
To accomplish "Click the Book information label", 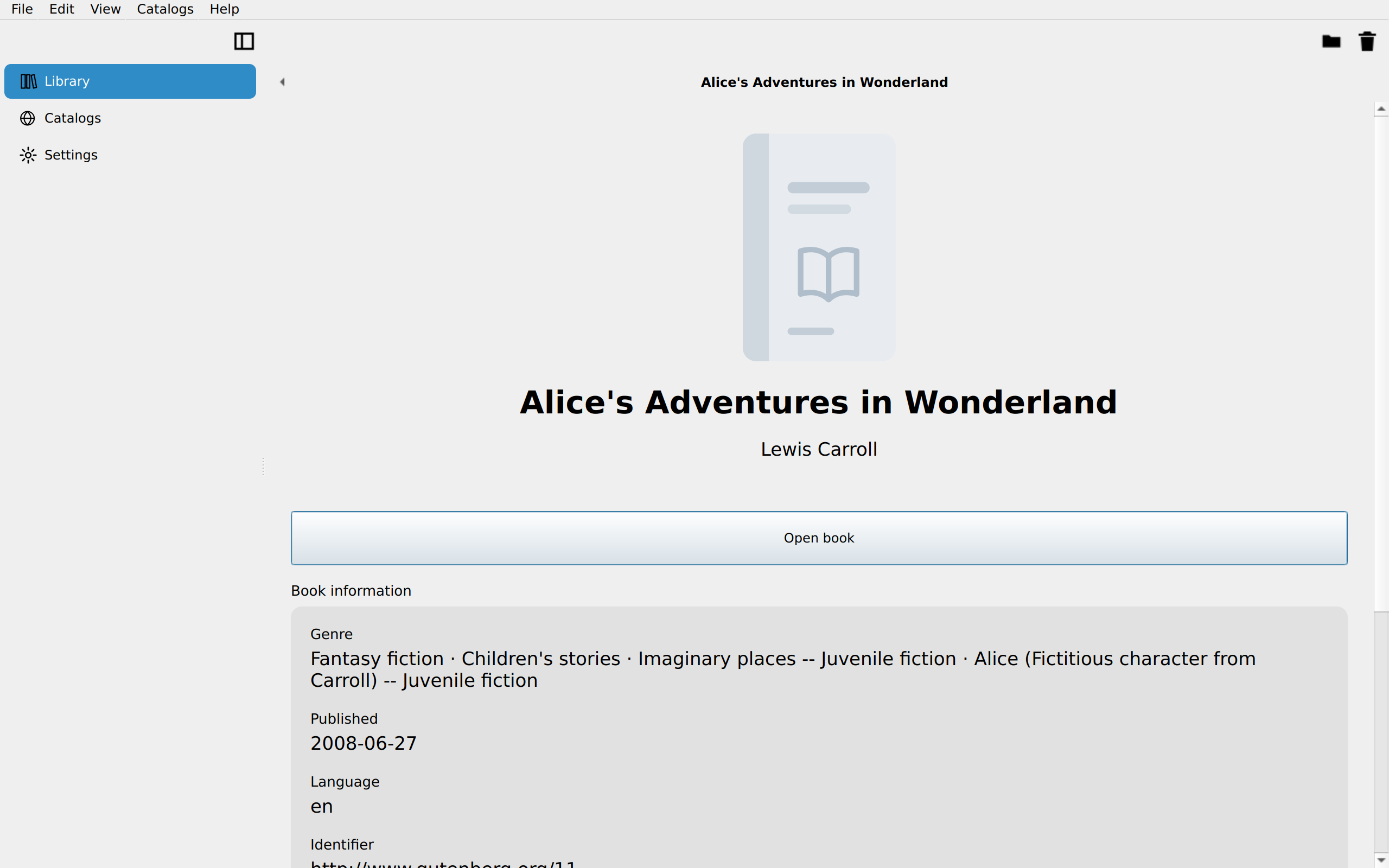I will click(351, 591).
